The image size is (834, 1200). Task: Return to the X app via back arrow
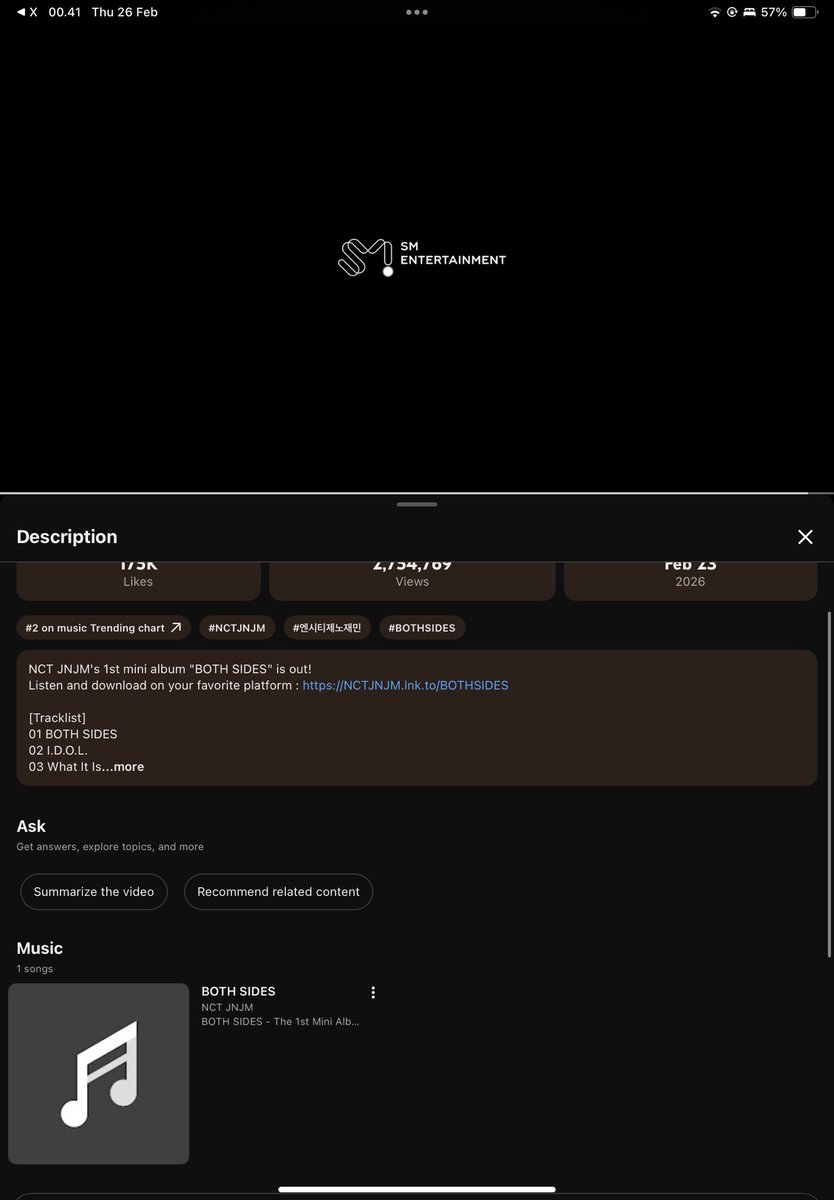coord(27,12)
